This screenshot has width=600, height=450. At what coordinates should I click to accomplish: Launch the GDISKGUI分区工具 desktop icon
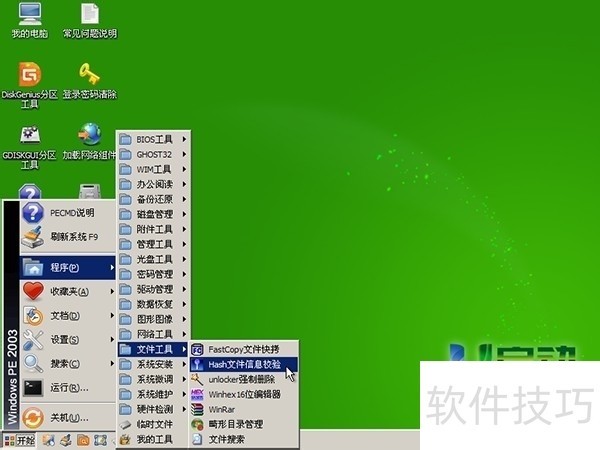click(x=30, y=147)
